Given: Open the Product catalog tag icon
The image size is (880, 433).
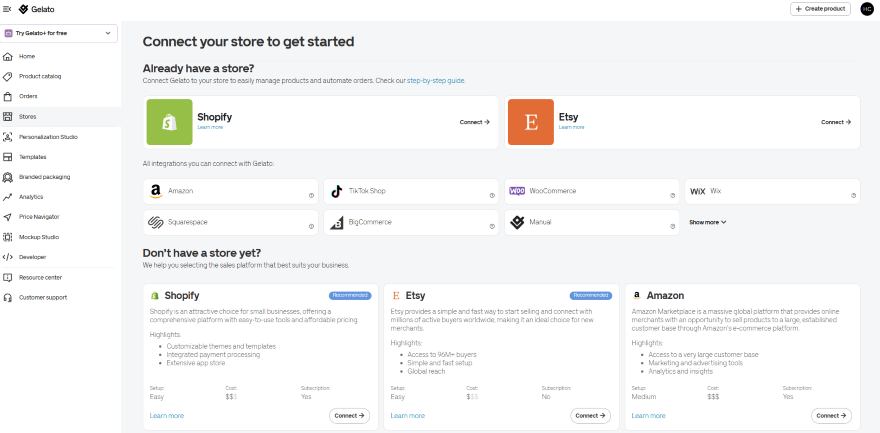Looking at the screenshot, I should click(x=8, y=76).
